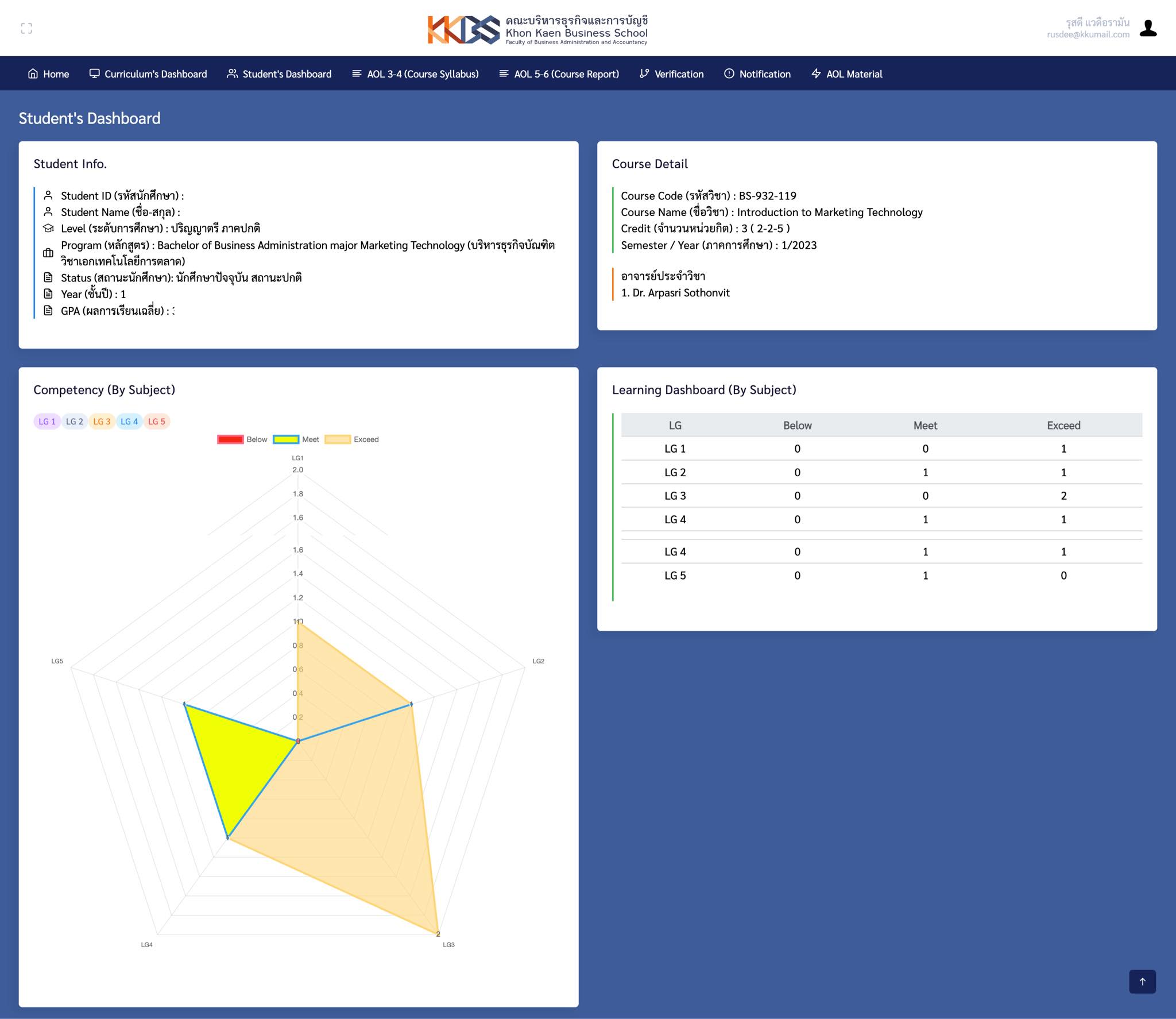Click the LG5 axis label on chart
The width and height of the screenshot is (1176, 1019).
click(x=57, y=661)
